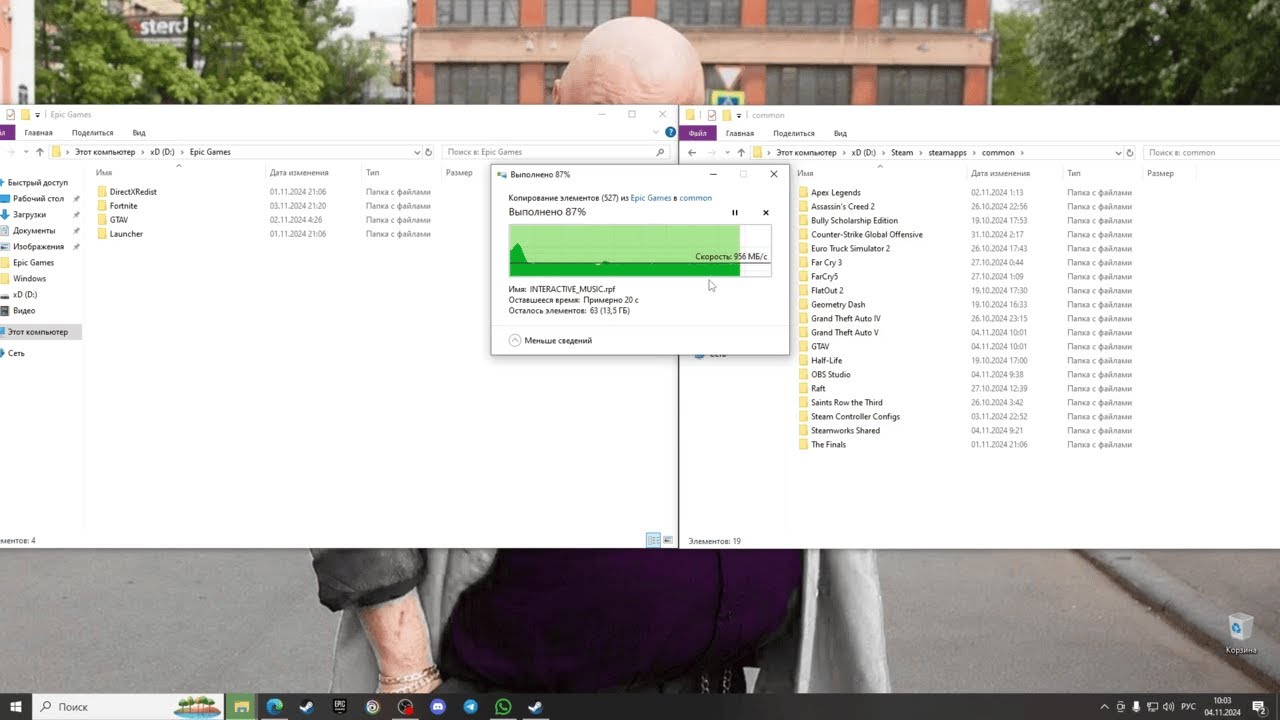This screenshot has height=720, width=1280.
Task: Switch the 'РУС' input language indicator
Action: [x=1189, y=706]
